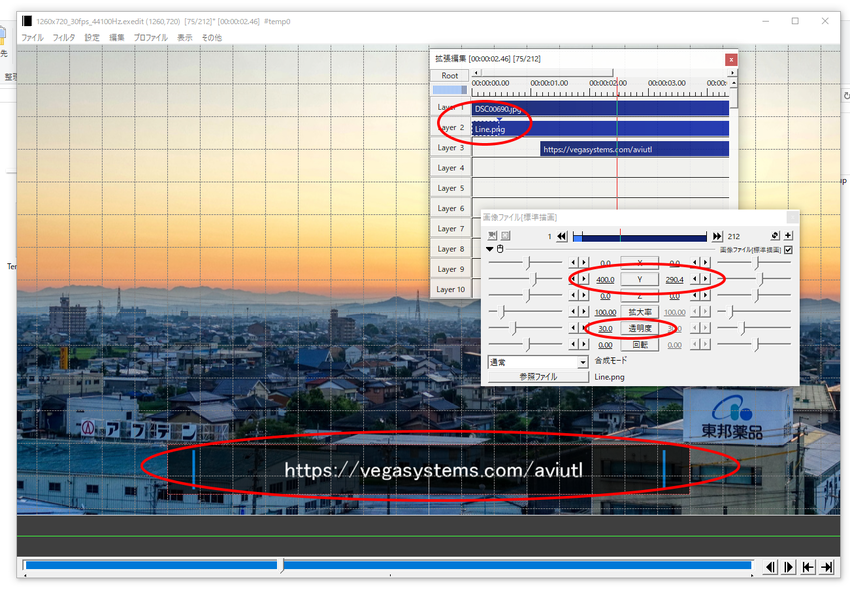Collapse the settings with the black triangle
The height and width of the screenshot is (590, 850).
(x=490, y=249)
